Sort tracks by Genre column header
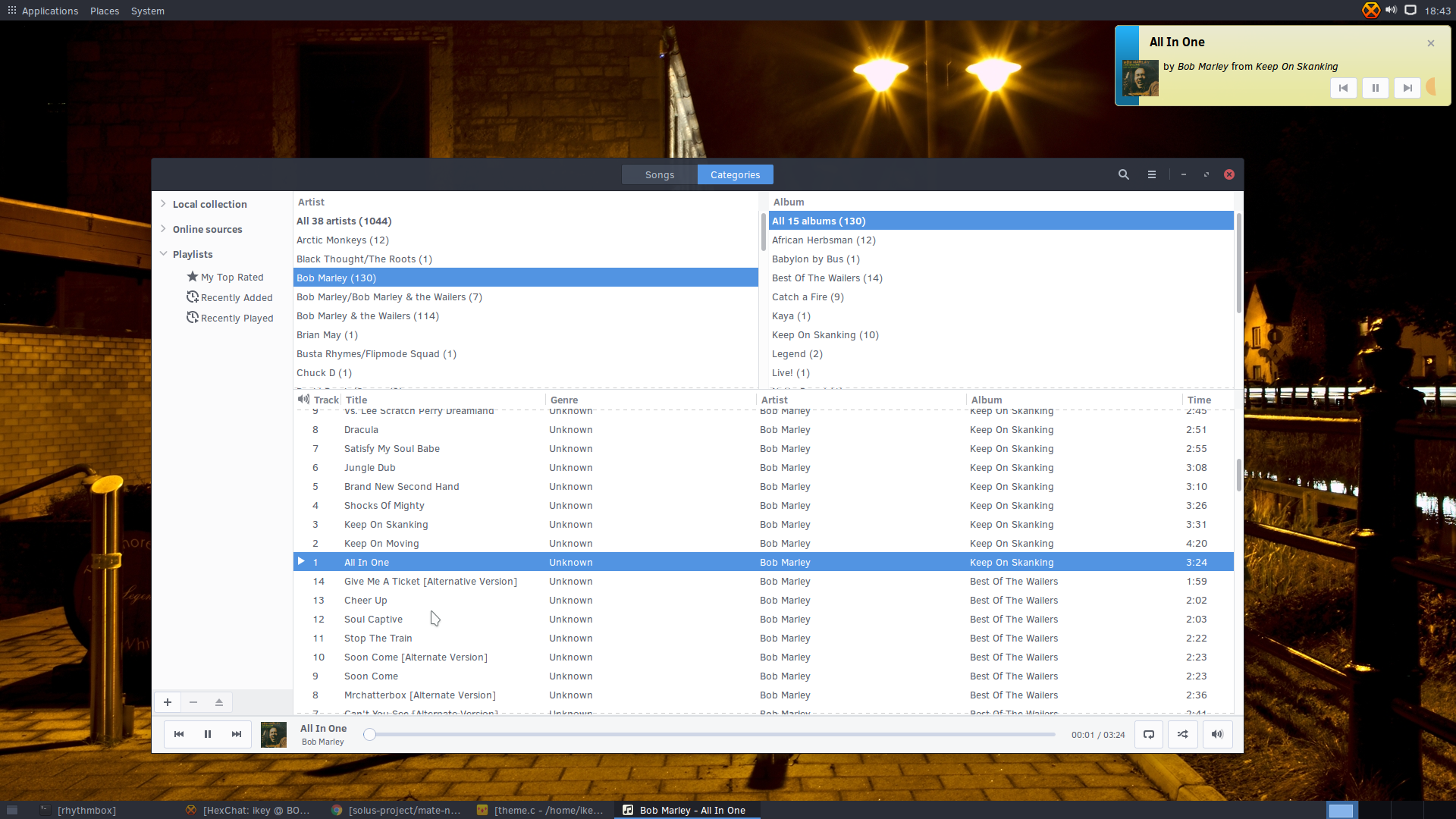This screenshot has height=819, width=1456. coord(651,400)
